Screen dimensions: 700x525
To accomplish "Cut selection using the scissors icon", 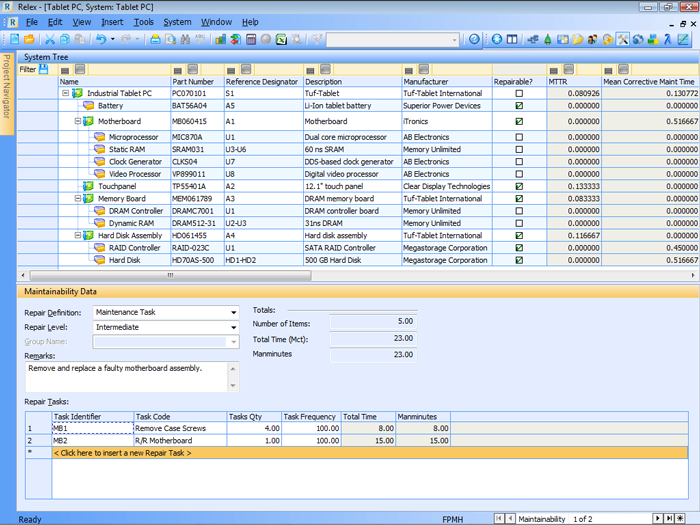I will click(50, 39).
